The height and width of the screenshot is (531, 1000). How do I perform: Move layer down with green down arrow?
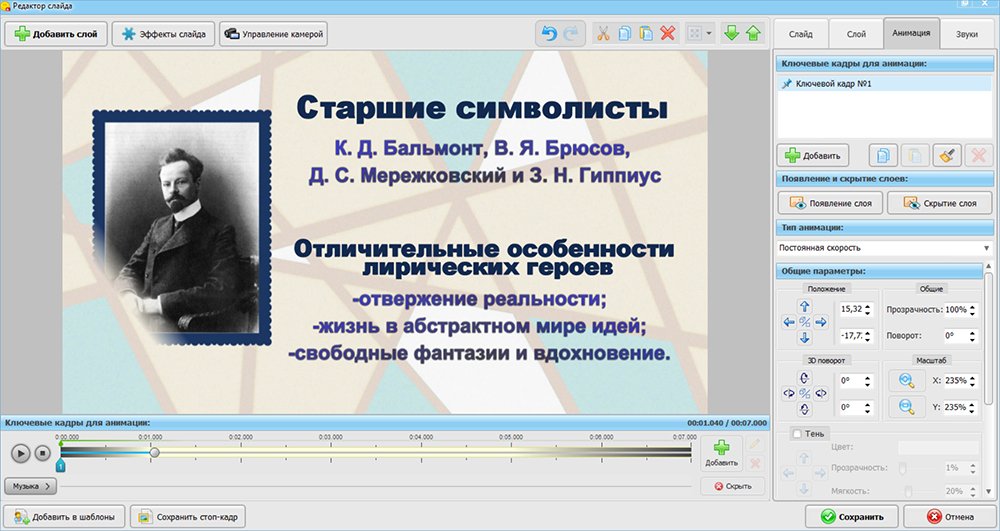coord(731,33)
